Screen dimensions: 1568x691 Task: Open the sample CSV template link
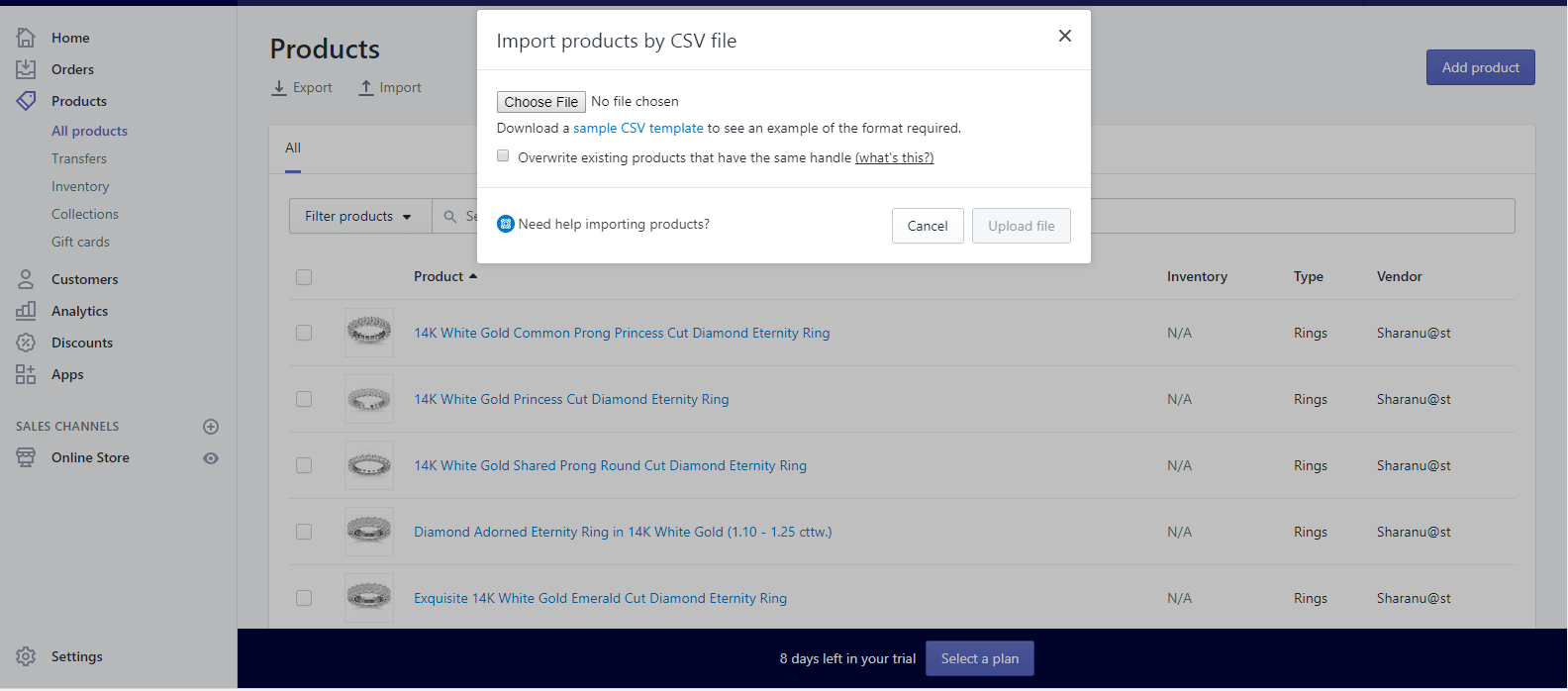point(638,128)
